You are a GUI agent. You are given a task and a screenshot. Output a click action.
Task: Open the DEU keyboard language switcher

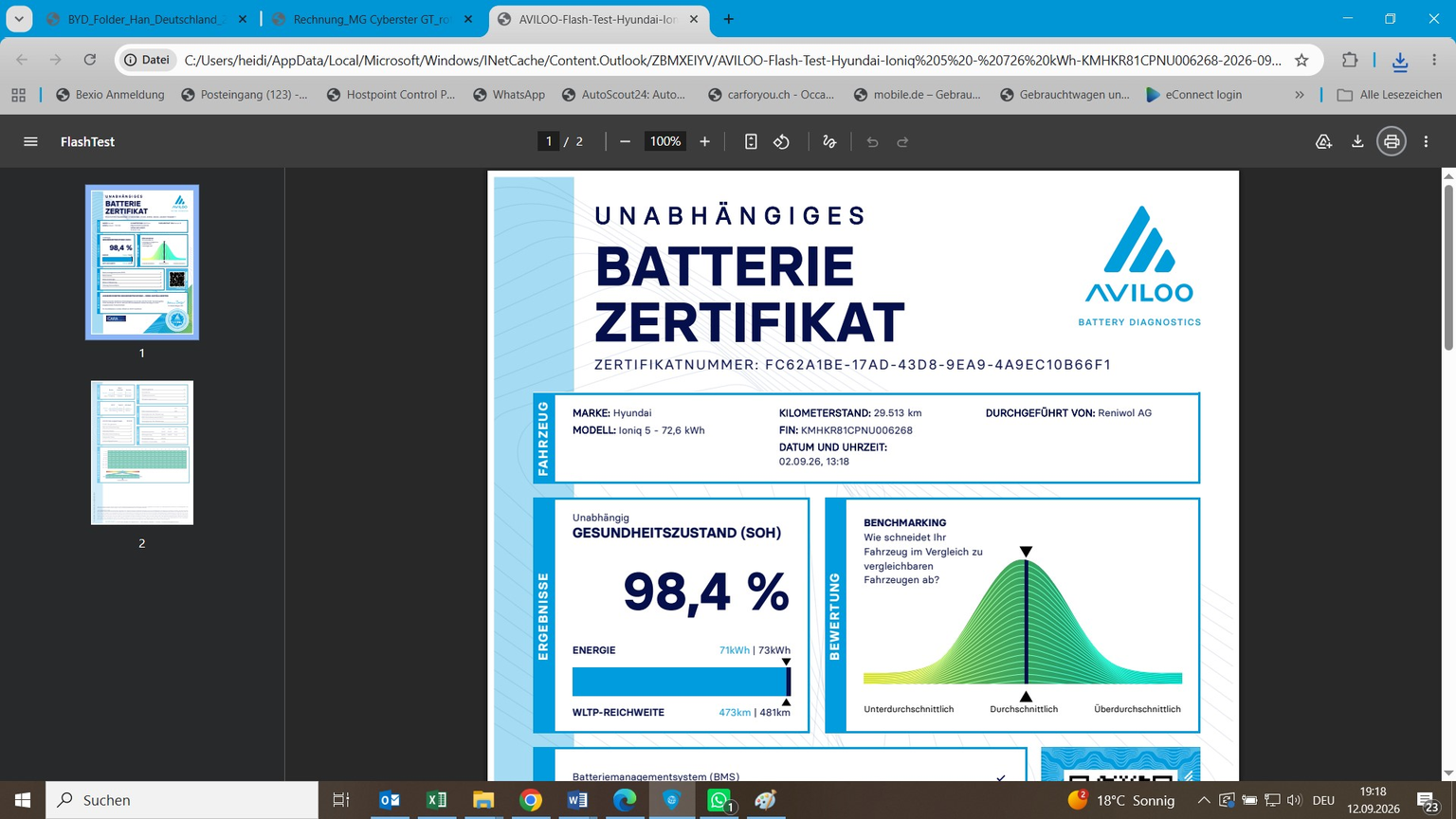[1323, 800]
